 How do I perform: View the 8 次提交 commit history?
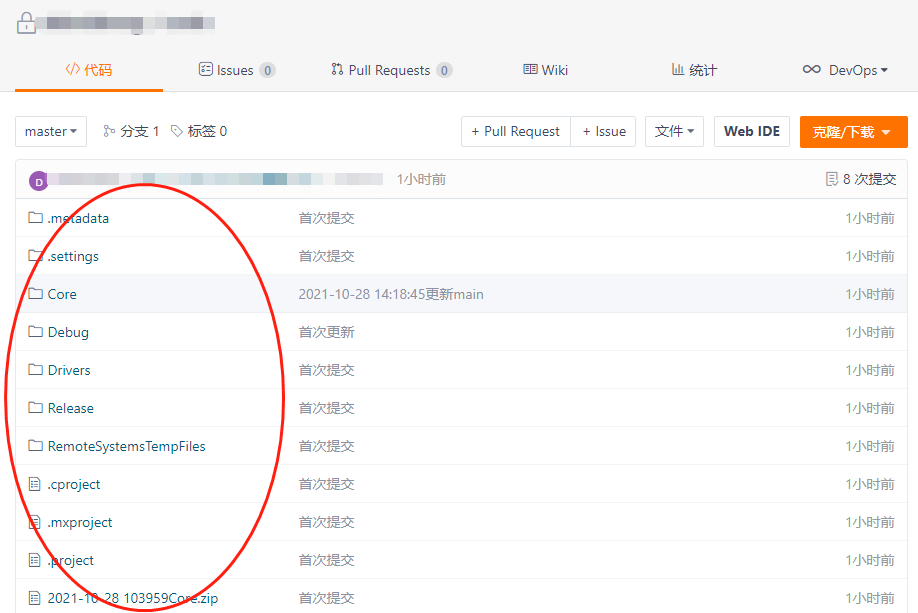click(x=863, y=179)
